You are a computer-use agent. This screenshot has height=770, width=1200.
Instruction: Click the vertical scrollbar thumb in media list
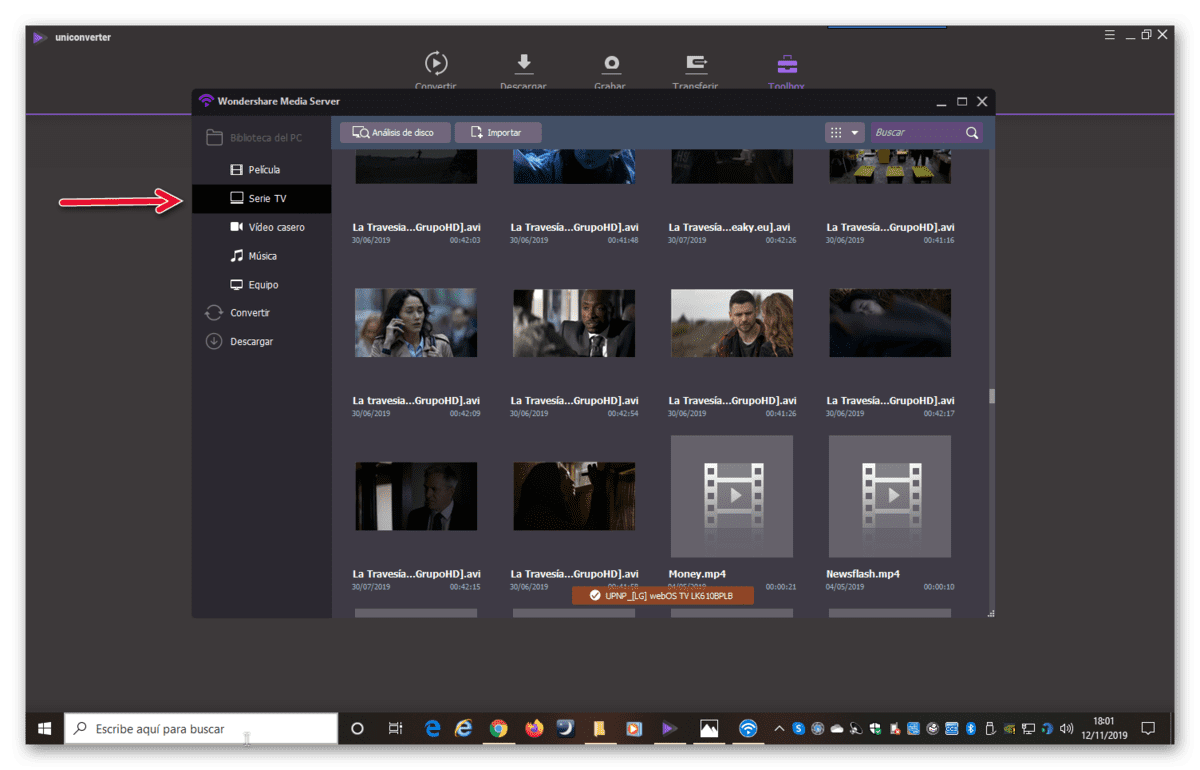(992, 396)
